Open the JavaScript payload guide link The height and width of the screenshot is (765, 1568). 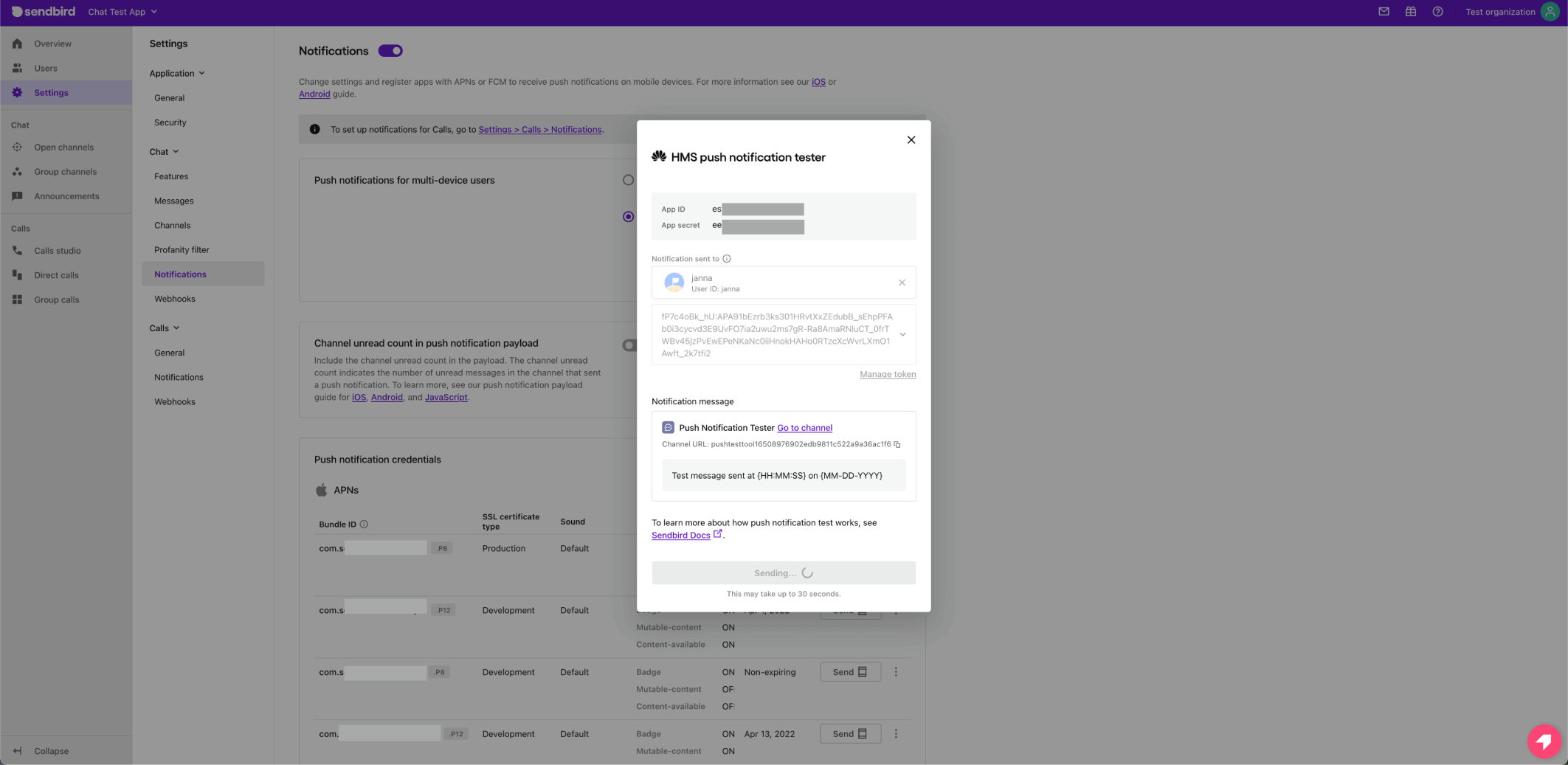[x=446, y=397]
